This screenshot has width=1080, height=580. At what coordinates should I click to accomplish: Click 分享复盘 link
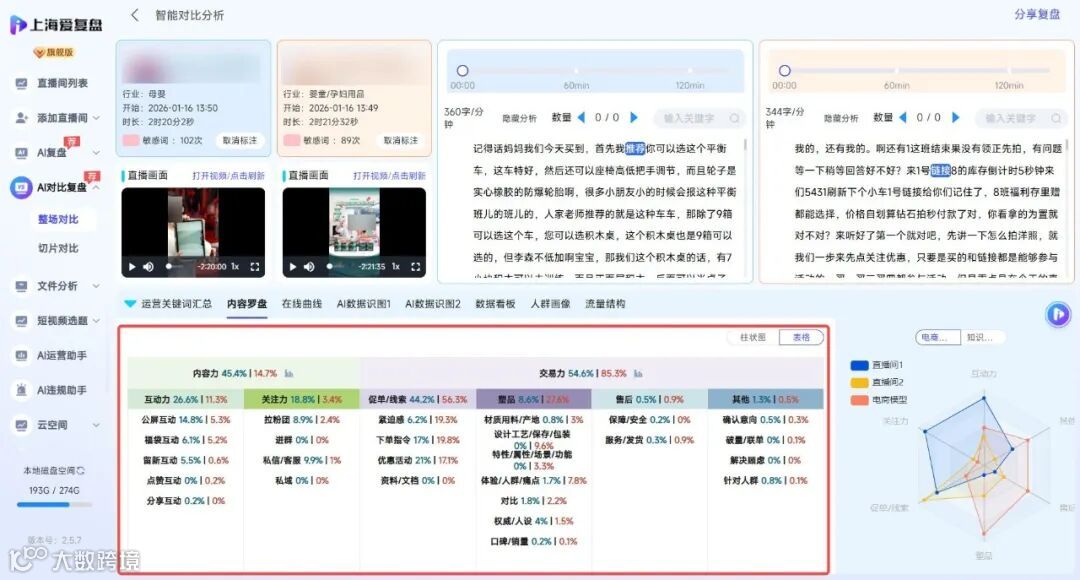coord(1037,14)
